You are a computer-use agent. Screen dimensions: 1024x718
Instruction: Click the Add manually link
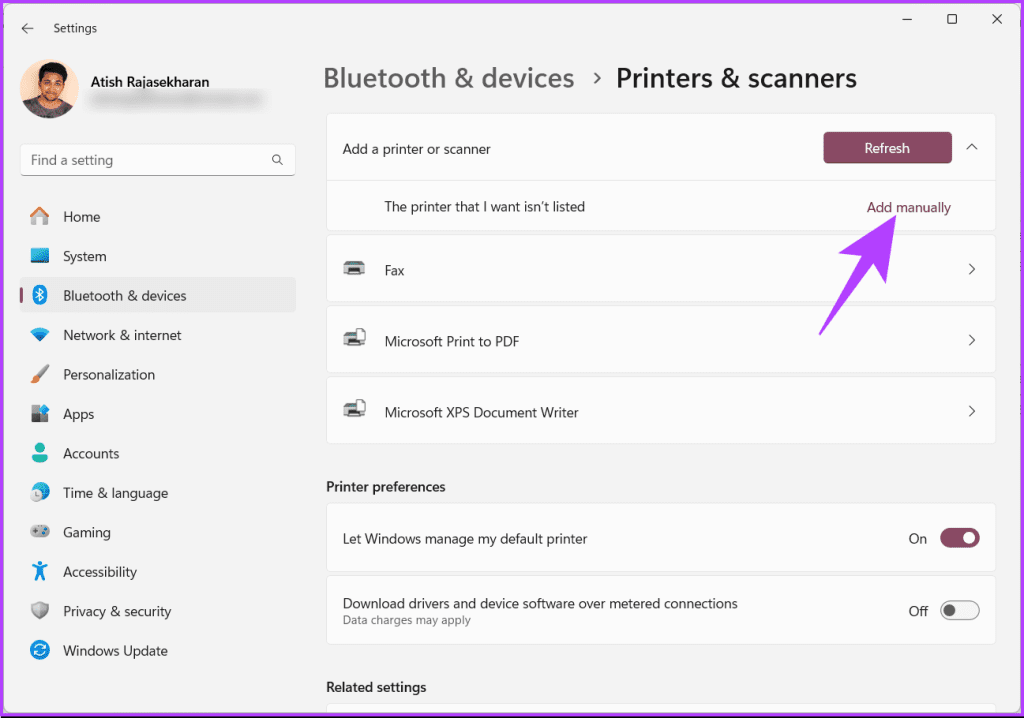(x=908, y=207)
